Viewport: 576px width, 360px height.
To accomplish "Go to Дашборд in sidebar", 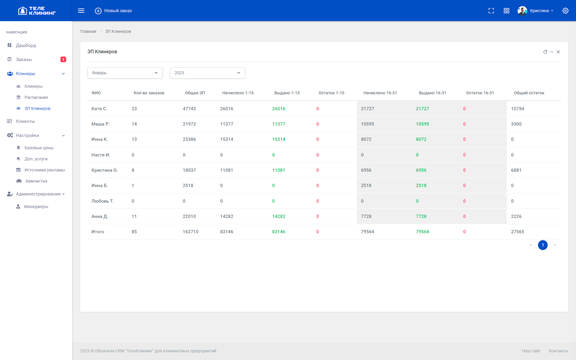I will tap(26, 45).
